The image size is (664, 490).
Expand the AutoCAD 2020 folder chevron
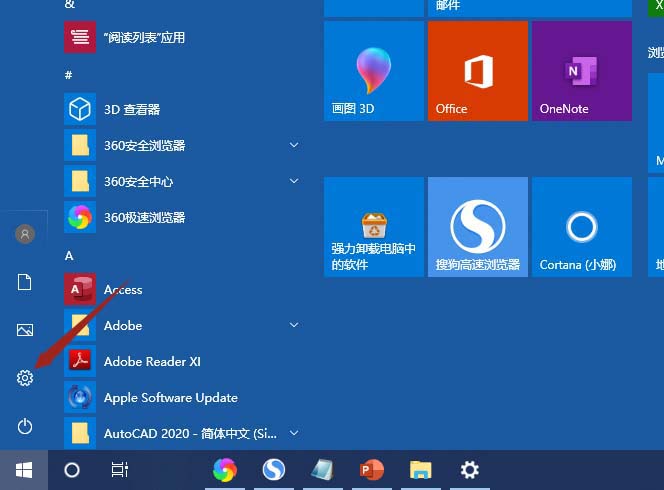294,433
